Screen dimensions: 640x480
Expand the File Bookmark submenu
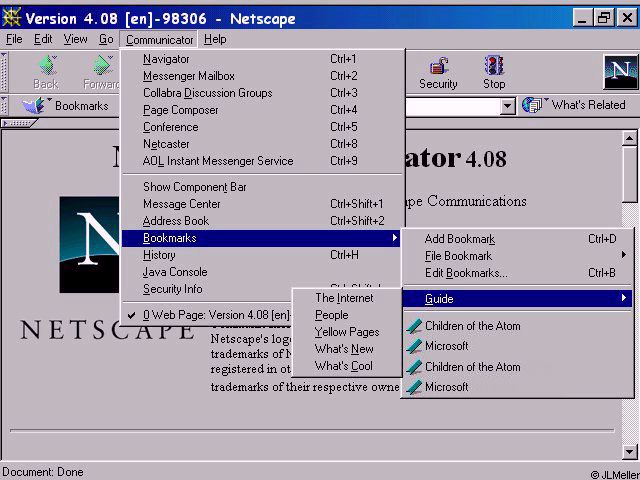518,256
